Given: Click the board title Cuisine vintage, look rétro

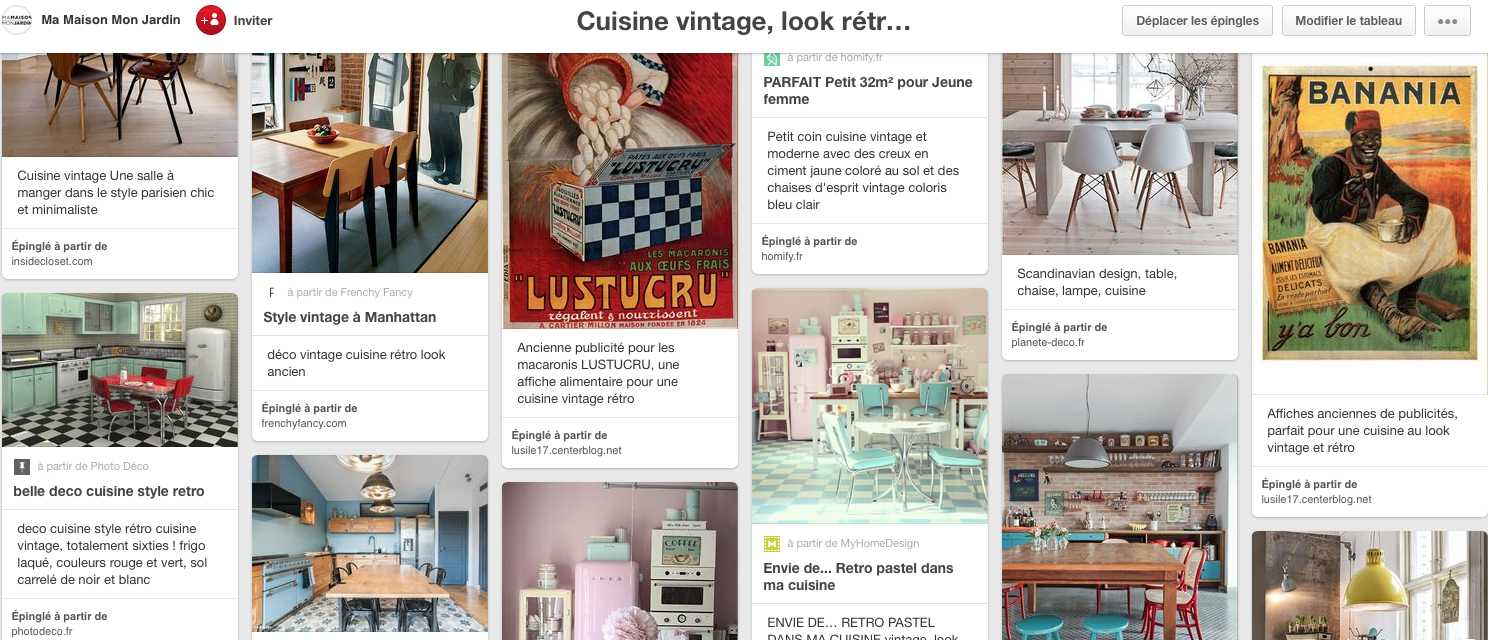Looking at the screenshot, I should pos(744,21).
